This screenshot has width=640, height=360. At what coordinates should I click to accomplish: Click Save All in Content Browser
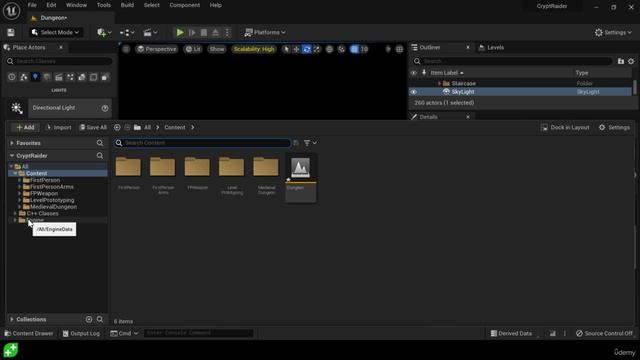(x=93, y=127)
